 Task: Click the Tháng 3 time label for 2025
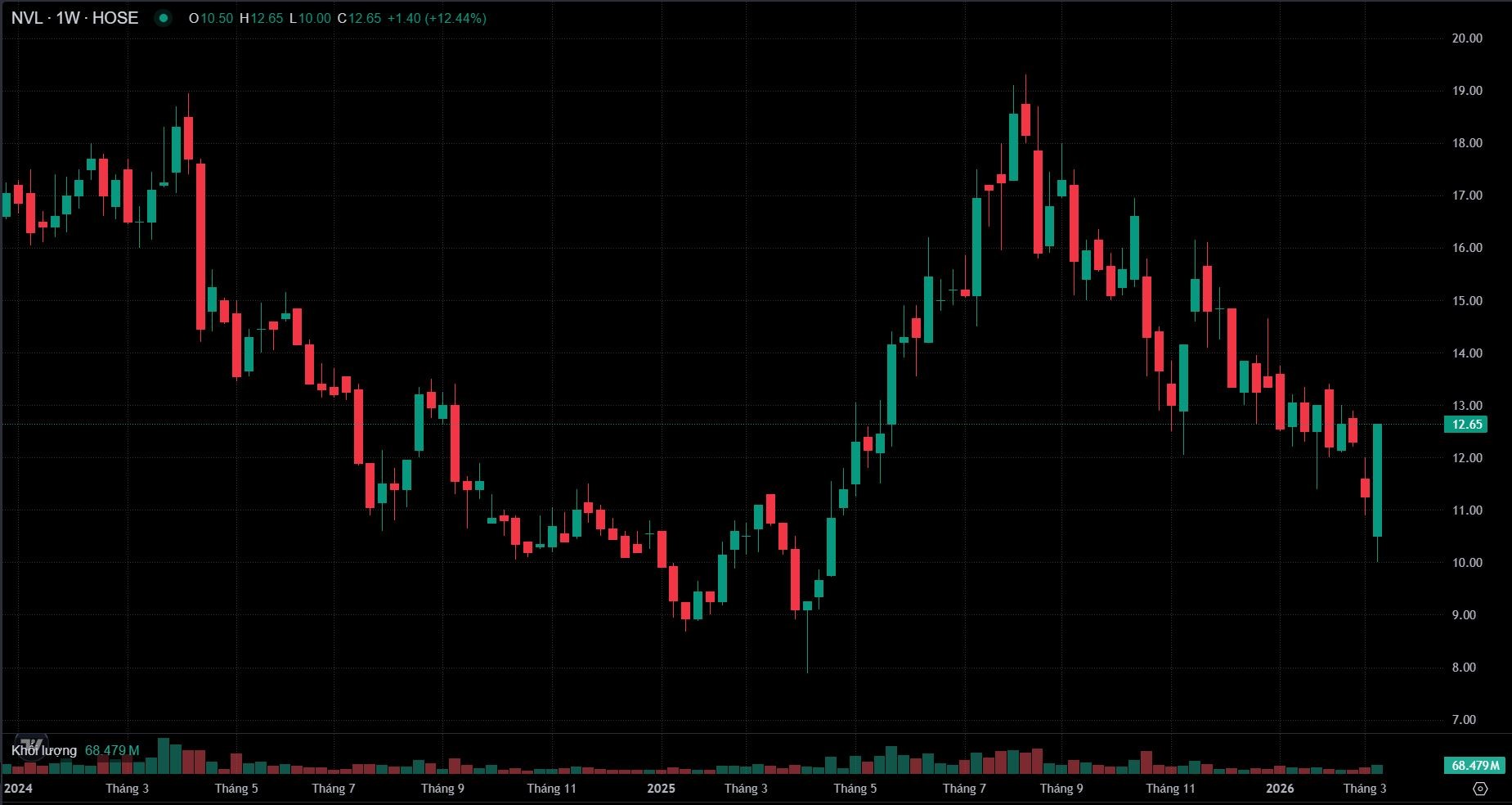[x=746, y=789]
